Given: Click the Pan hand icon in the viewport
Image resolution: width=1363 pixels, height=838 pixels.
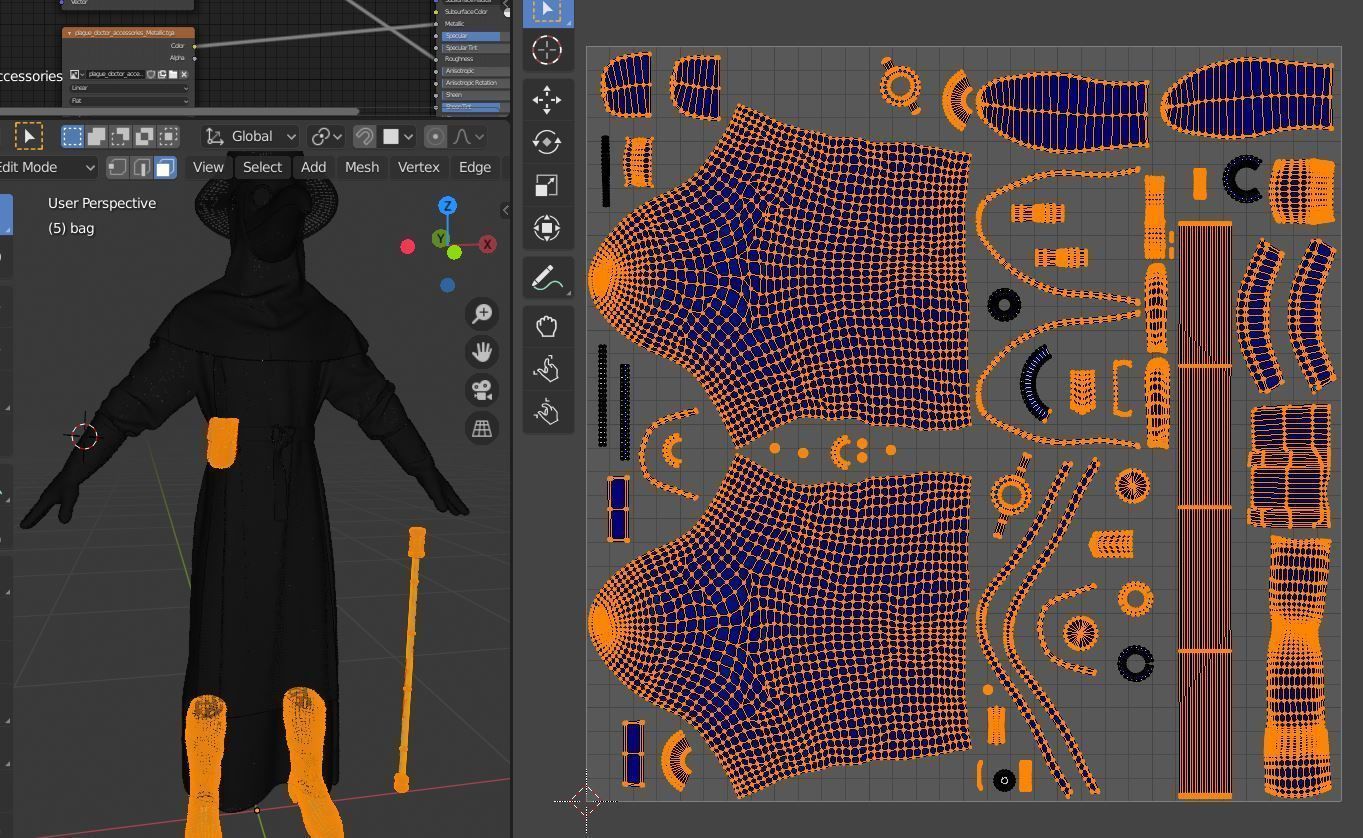Looking at the screenshot, I should pos(482,352).
